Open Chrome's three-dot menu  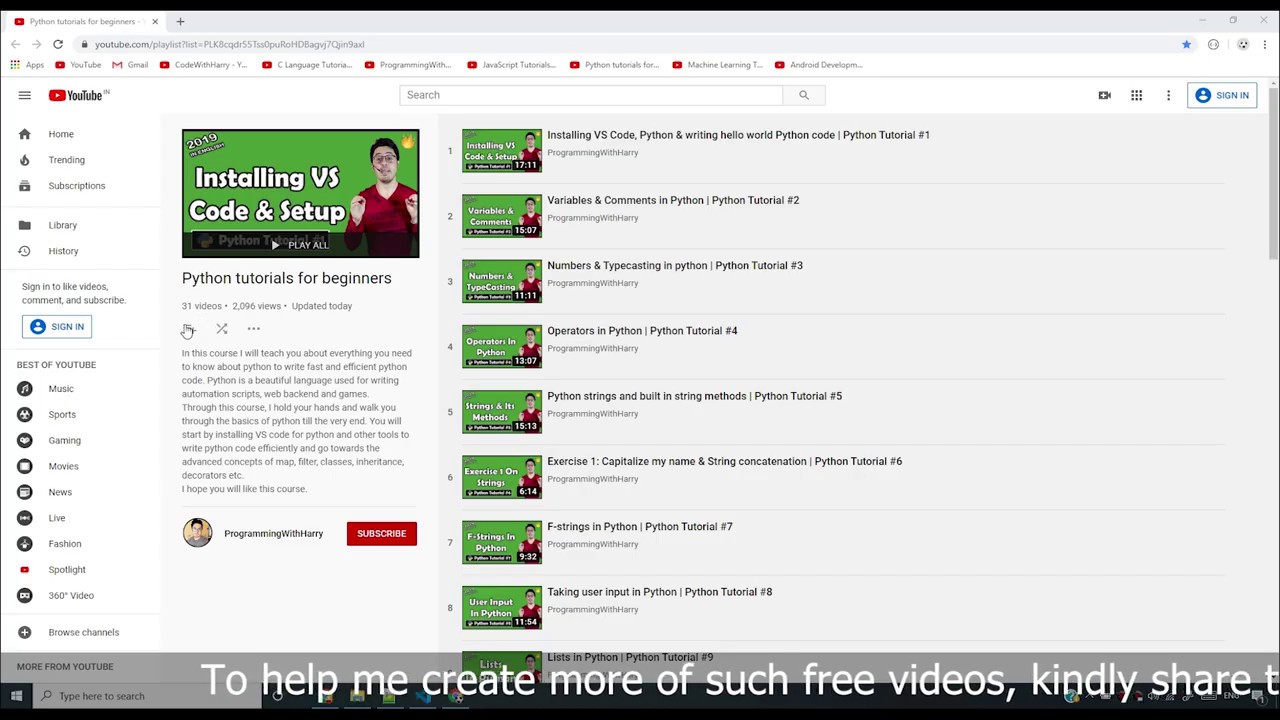coord(1264,44)
